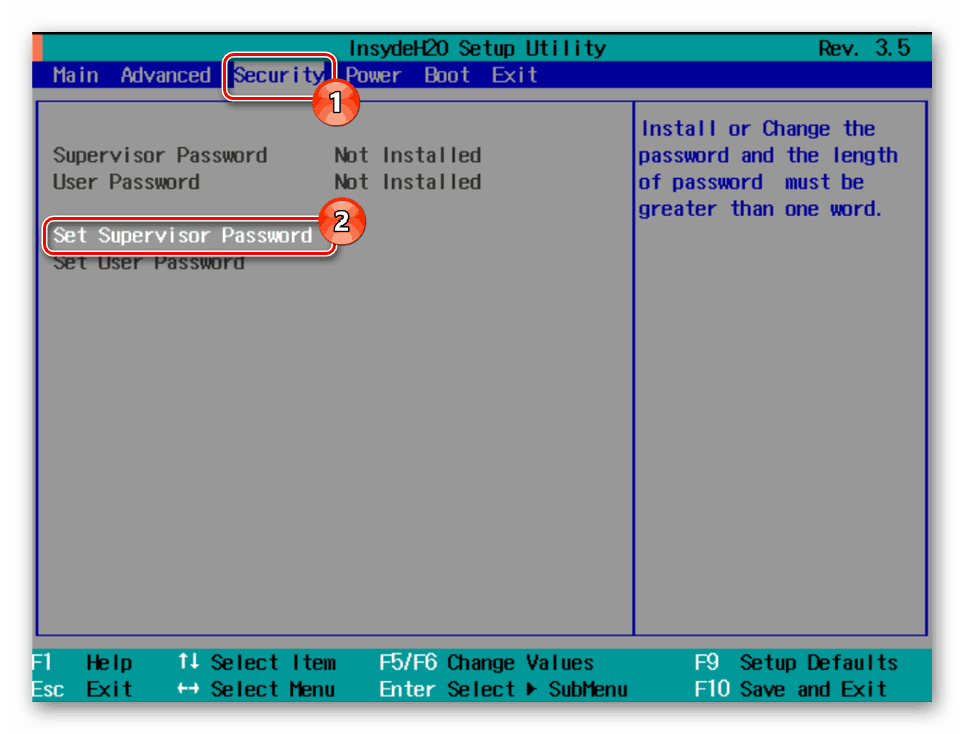Click F5/F6 Change Values hint
The image size is (964, 734).
(486, 663)
